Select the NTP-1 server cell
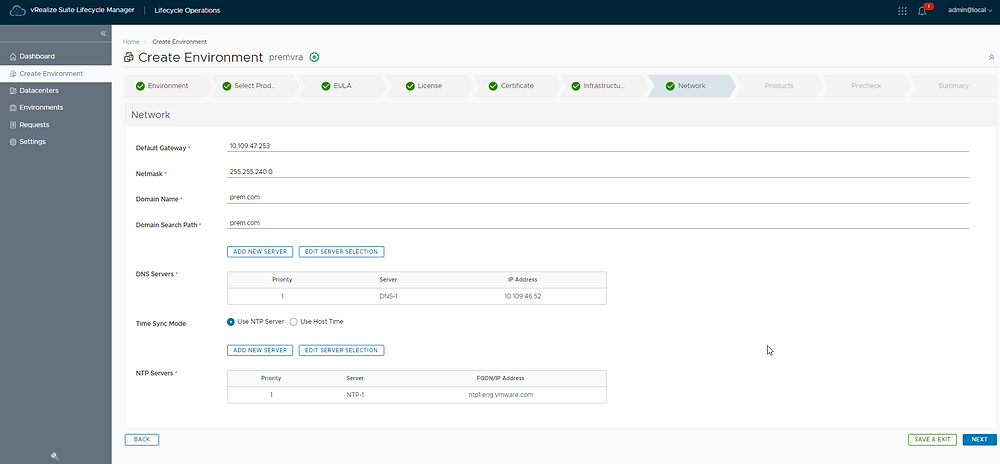This screenshot has width=1000, height=464. [355, 395]
